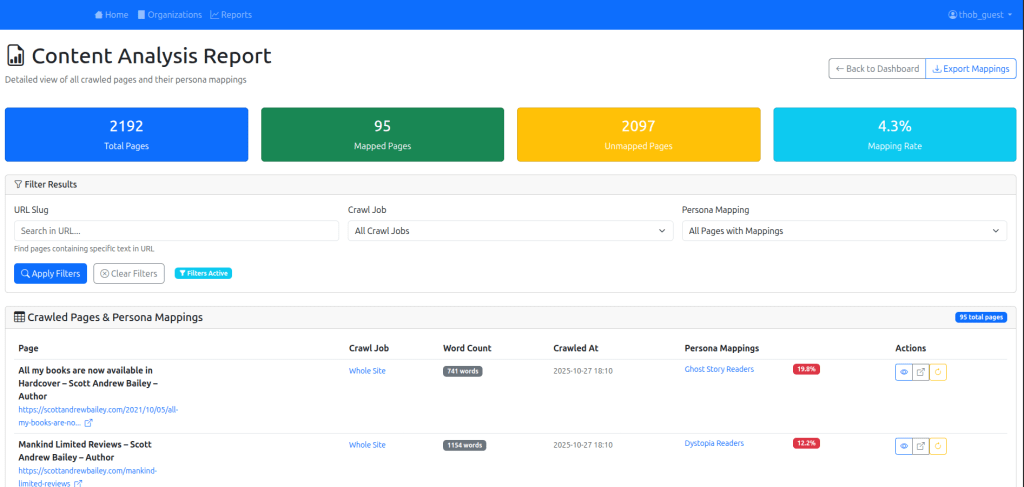Open the Crawl Job dropdown

(x=510, y=231)
